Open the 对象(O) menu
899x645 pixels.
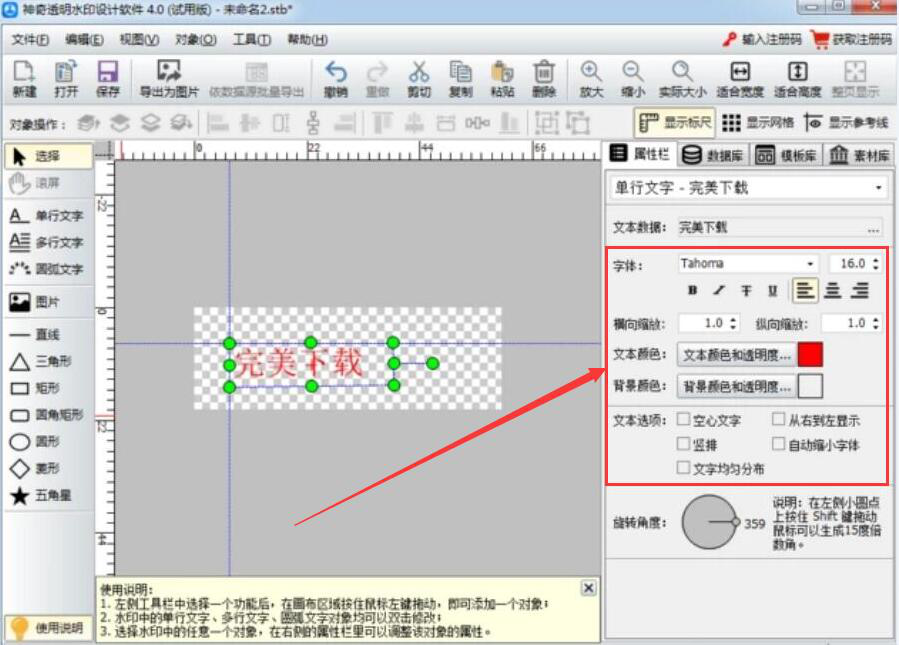click(196, 40)
